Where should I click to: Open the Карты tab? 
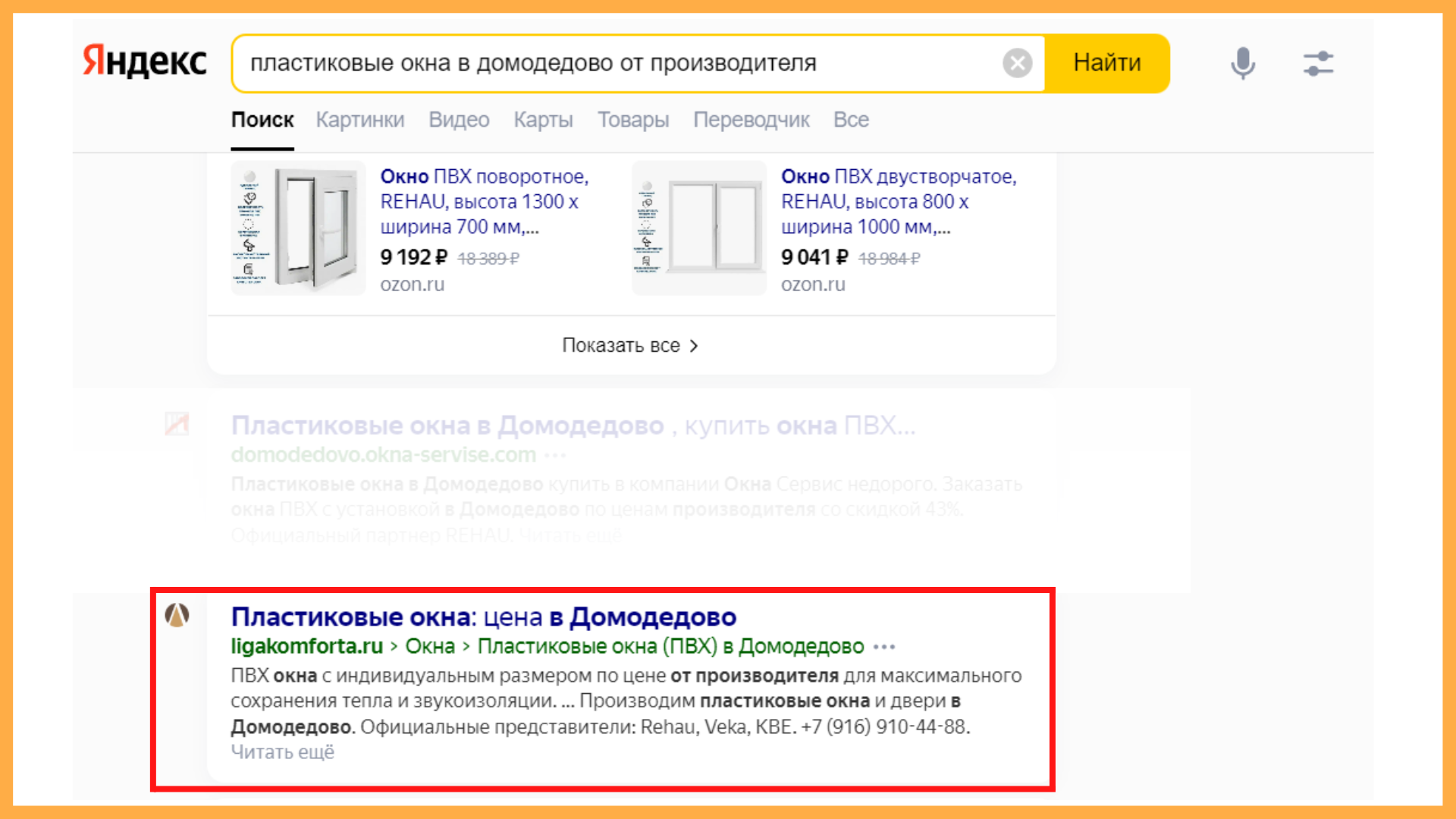pyautogui.click(x=543, y=120)
